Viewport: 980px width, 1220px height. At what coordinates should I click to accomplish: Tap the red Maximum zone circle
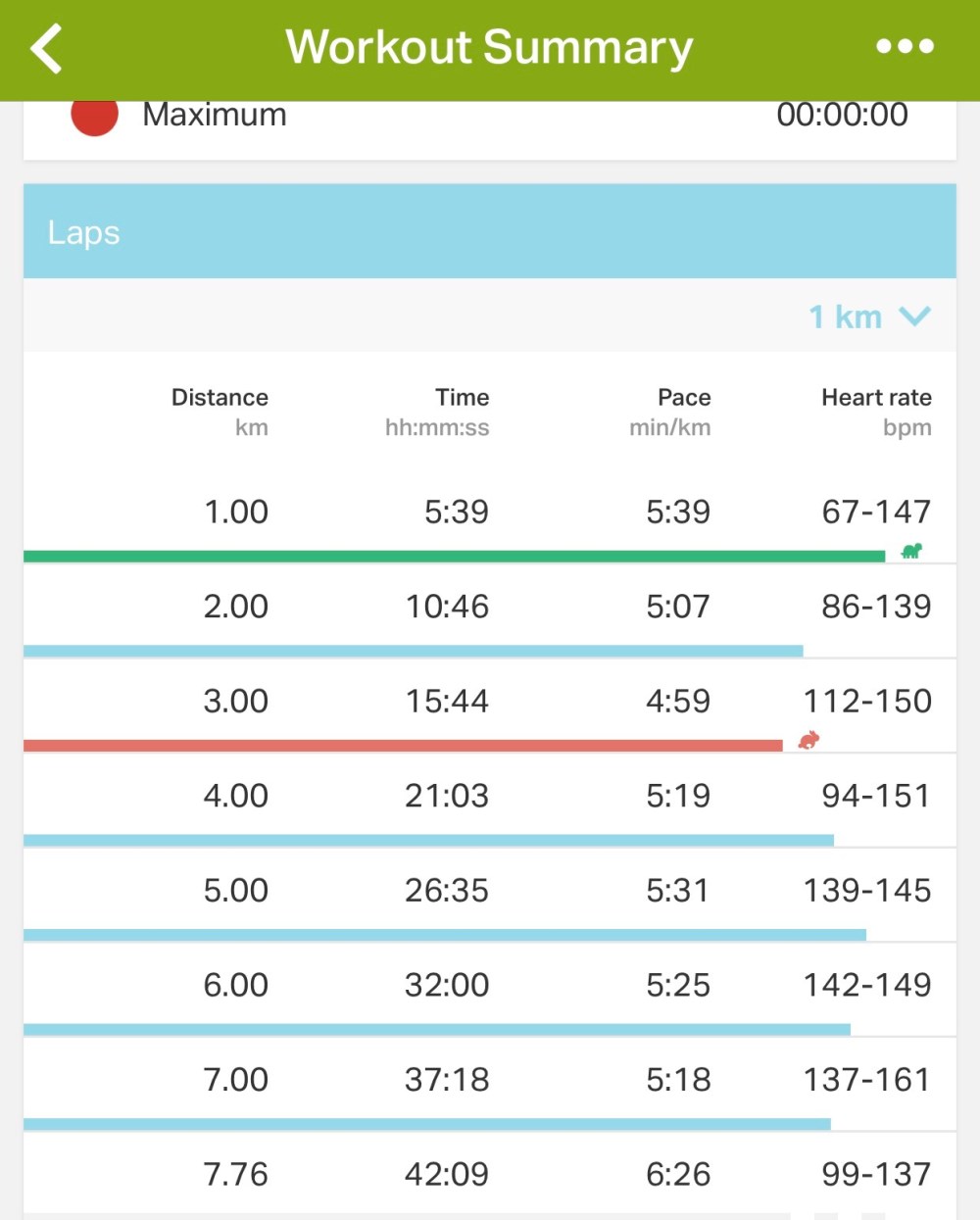tap(95, 116)
